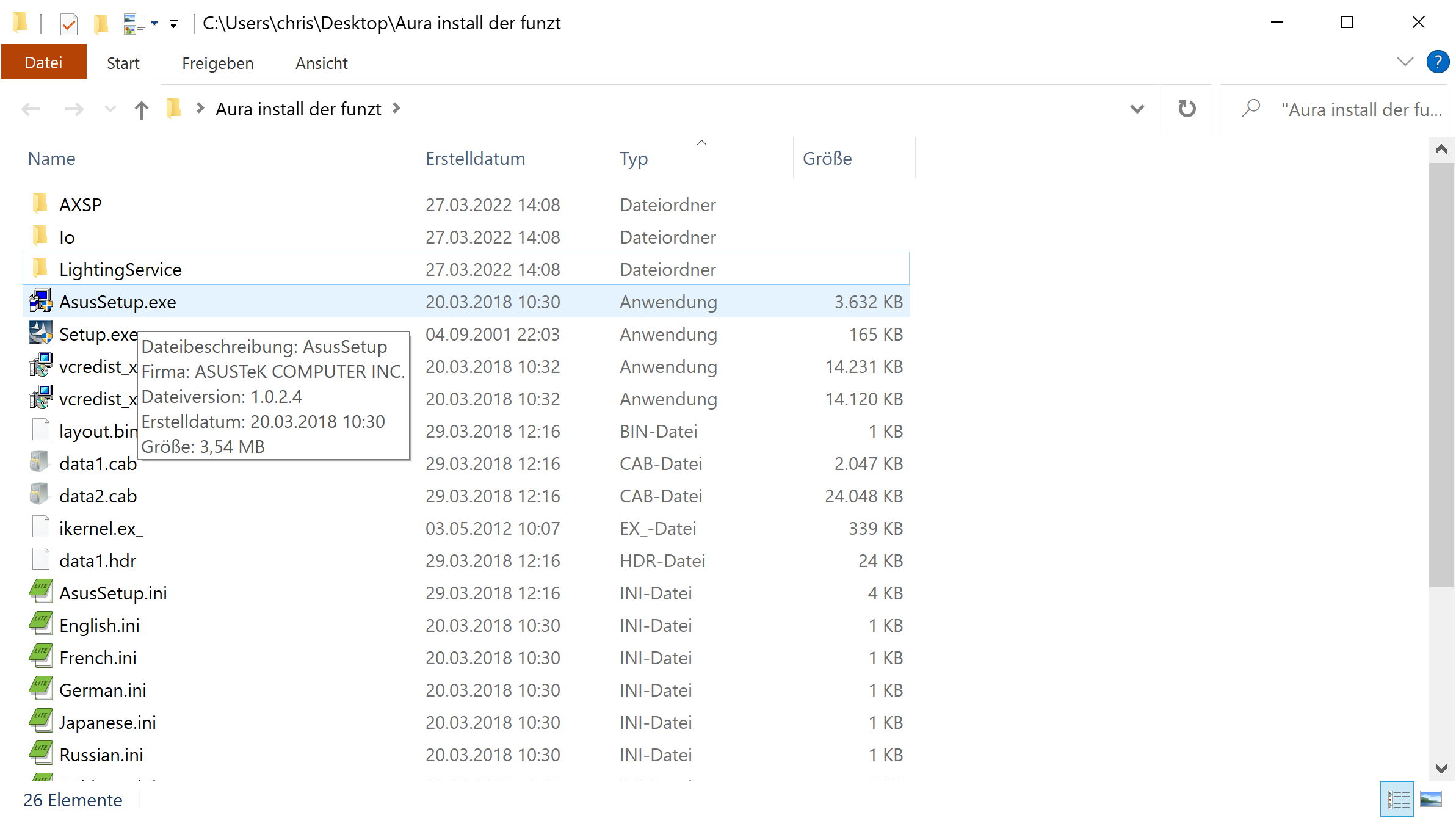
Task: Sort by the Größe column header
Action: pyautogui.click(x=827, y=158)
